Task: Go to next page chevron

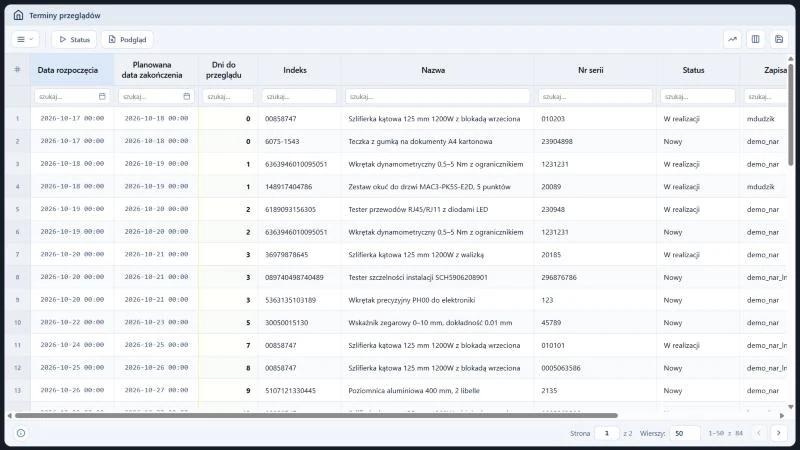Action: coord(779,433)
